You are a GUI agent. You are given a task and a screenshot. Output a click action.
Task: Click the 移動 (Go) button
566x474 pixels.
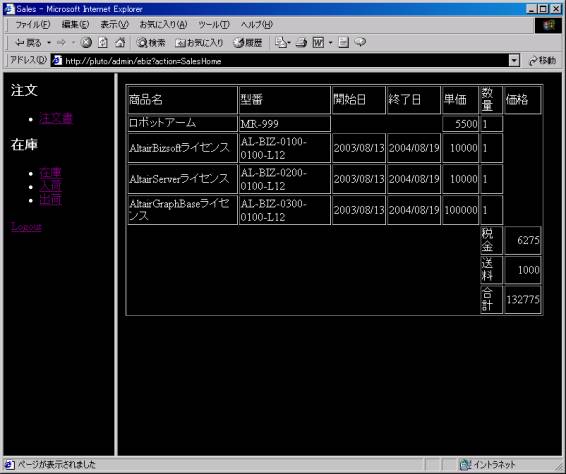tap(542, 61)
